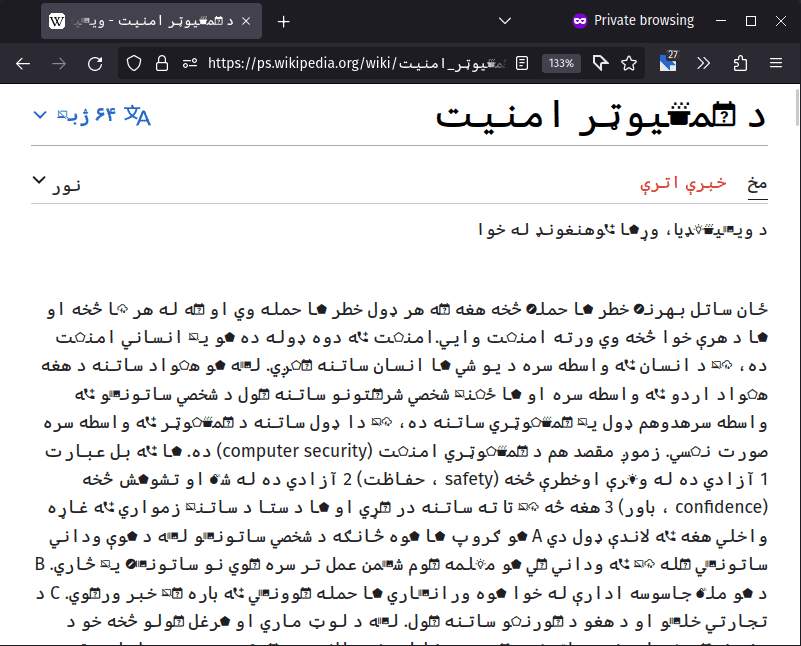The width and height of the screenshot is (801, 646).
Task: Open the tracking protection shield panel
Action: click(x=131, y=63)
